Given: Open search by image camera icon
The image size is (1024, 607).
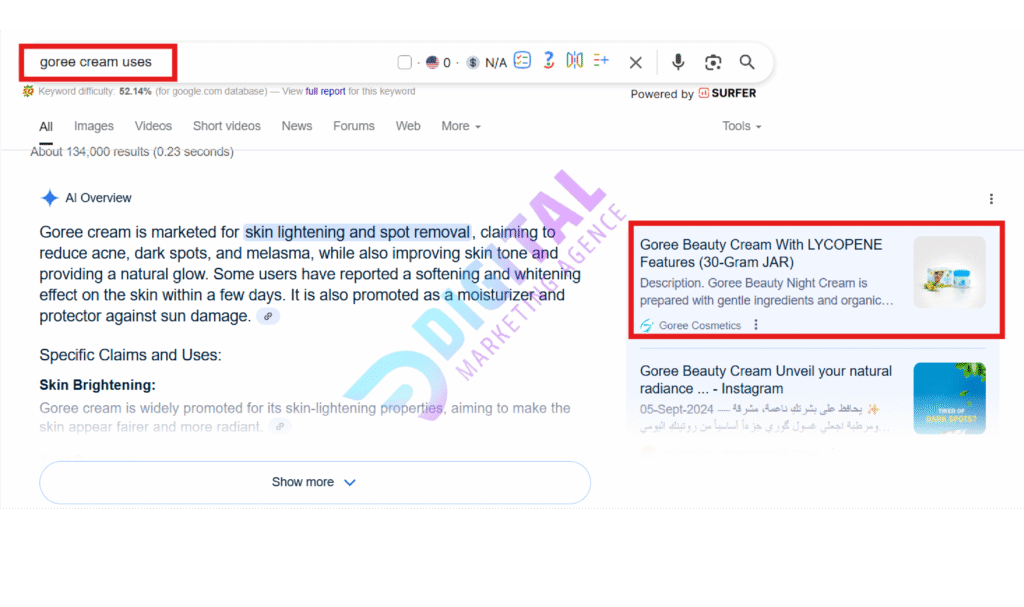Looking at the screenshot, I should [713, 62].
